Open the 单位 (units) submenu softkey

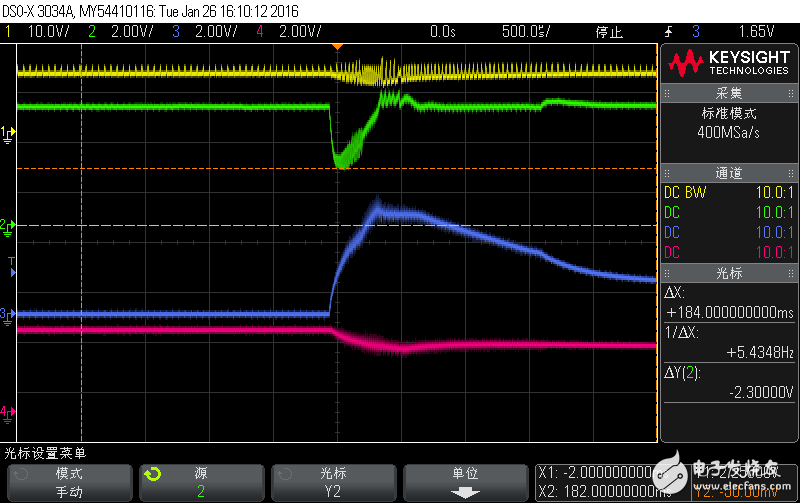point(464,481)
